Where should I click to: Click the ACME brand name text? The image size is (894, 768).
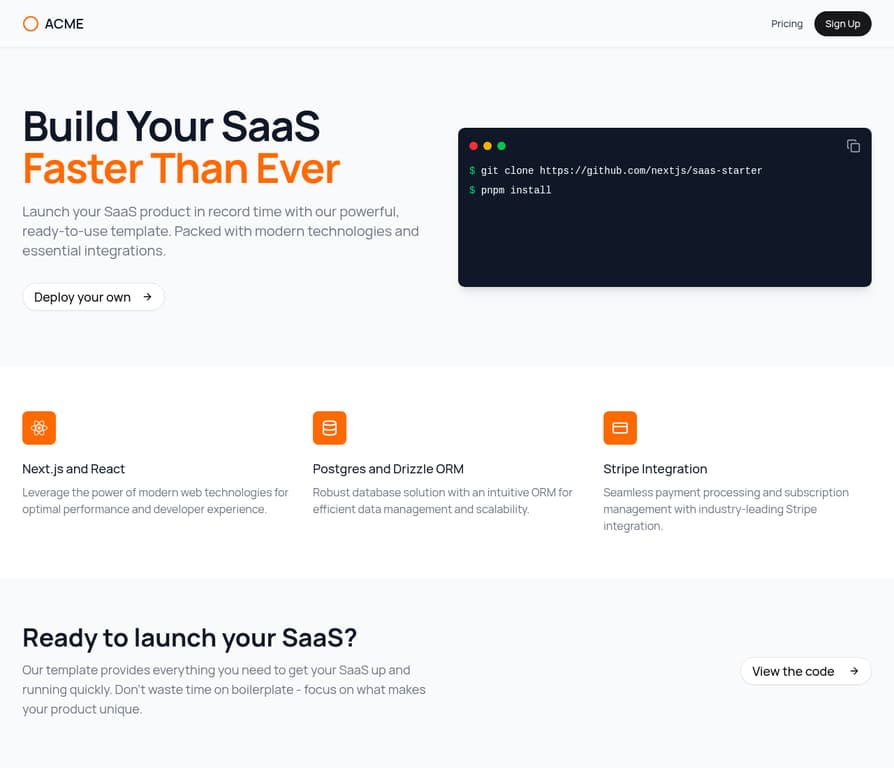64,23
